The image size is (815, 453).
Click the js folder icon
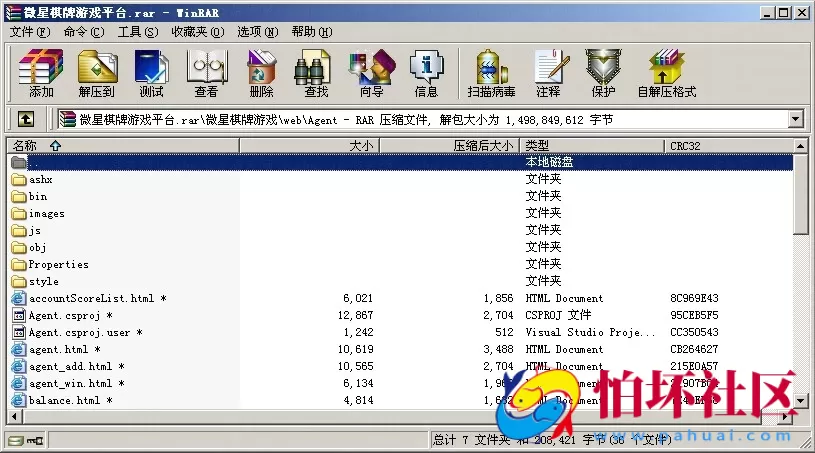(19, 231)
